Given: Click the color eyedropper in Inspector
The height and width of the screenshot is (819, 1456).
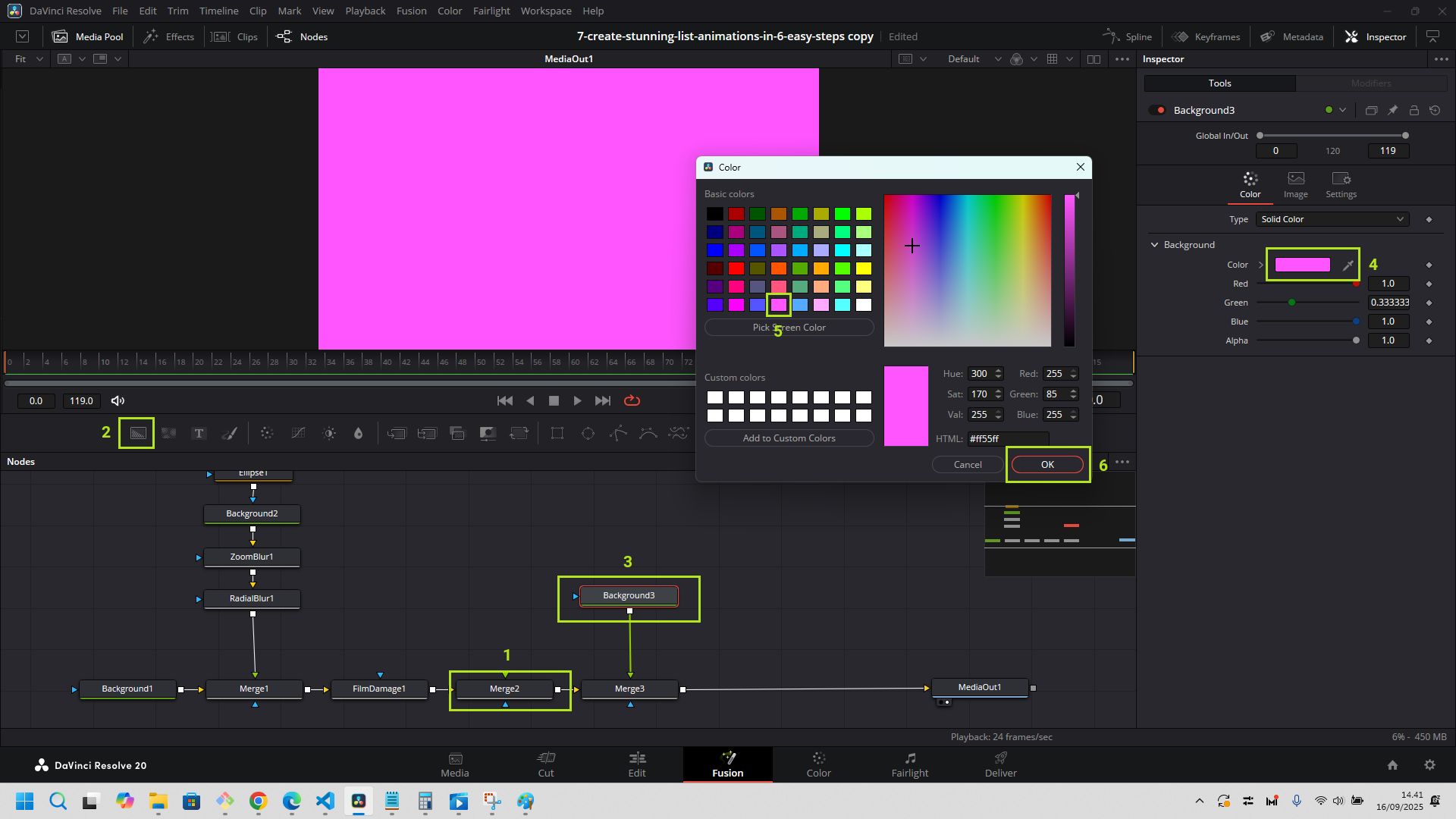Looking at the screenshot, I should click(1348, 265).
